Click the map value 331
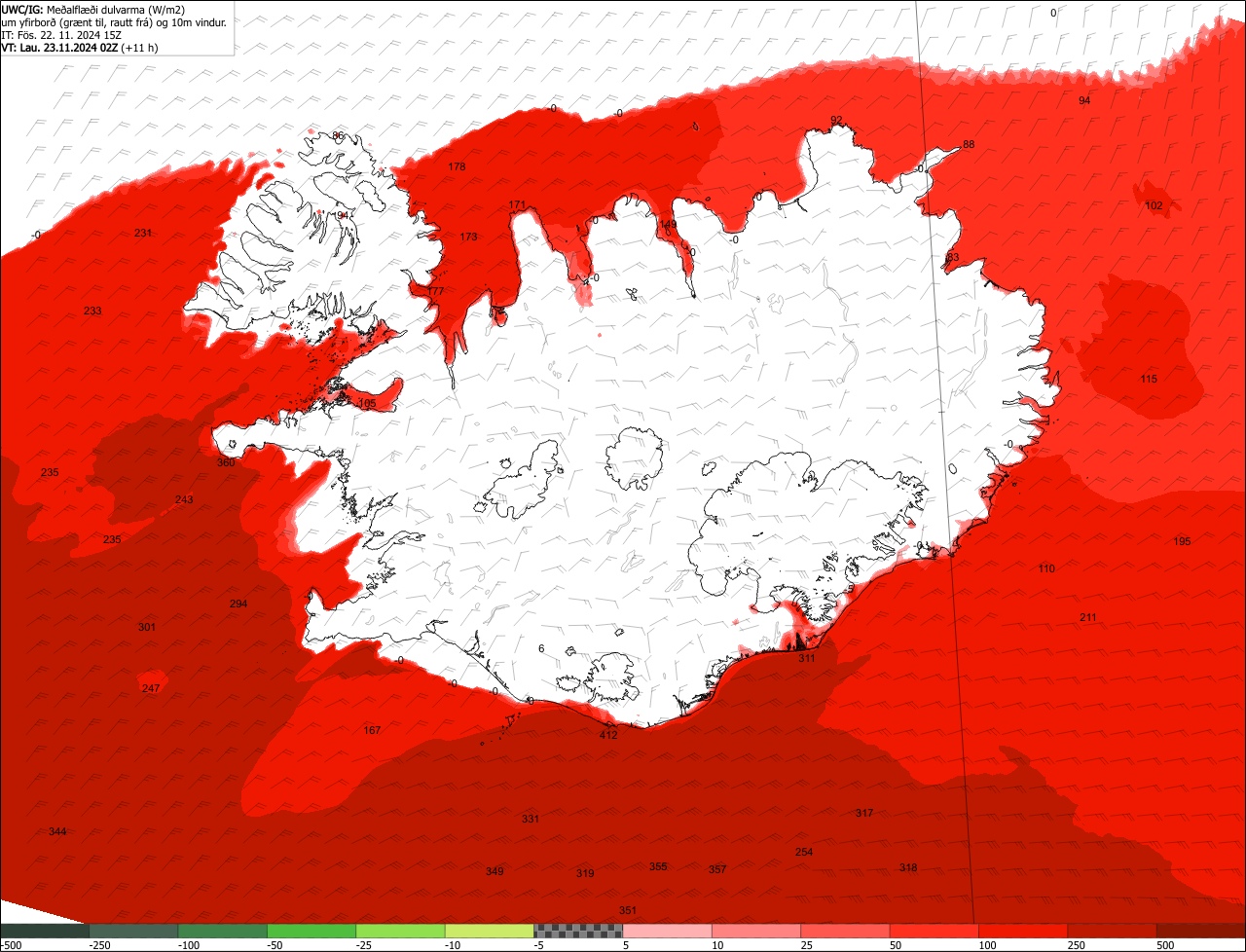Screen dimensions: 1246x952 (x=531, y=819)
